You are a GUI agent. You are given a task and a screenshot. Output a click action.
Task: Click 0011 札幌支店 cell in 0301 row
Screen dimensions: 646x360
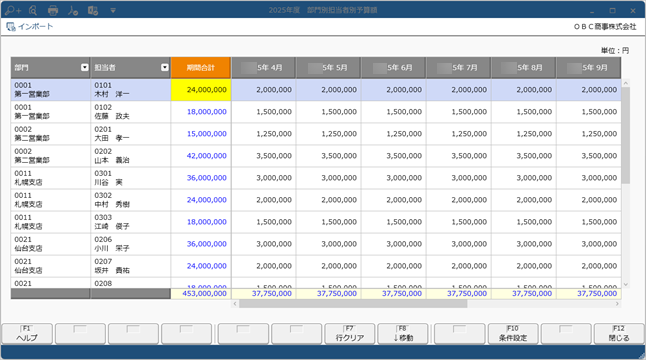click(x=50, y=178)
